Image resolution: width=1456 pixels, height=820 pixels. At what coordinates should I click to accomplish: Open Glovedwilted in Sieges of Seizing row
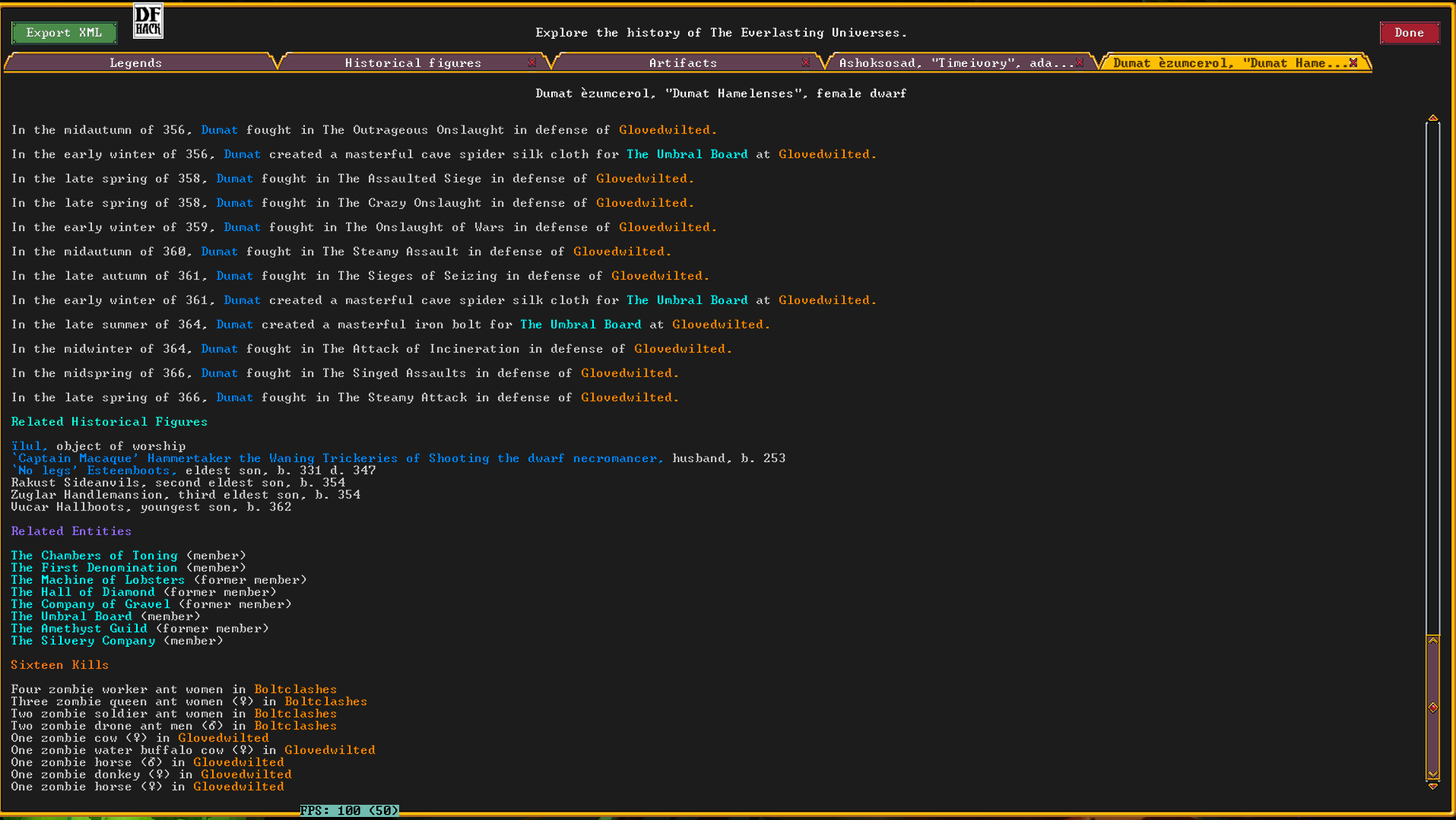click(x=660, y=276)
